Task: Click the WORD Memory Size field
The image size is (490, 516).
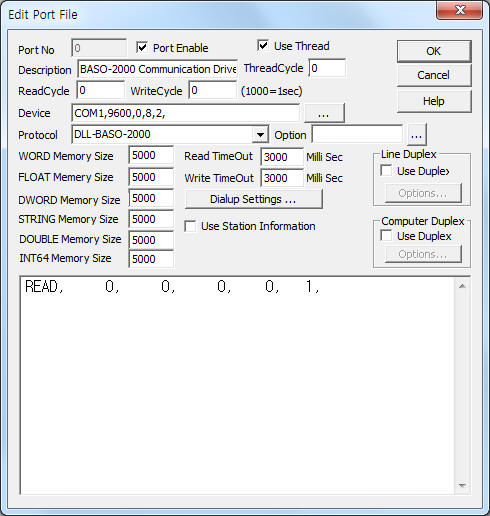Action: pos(151,155)
